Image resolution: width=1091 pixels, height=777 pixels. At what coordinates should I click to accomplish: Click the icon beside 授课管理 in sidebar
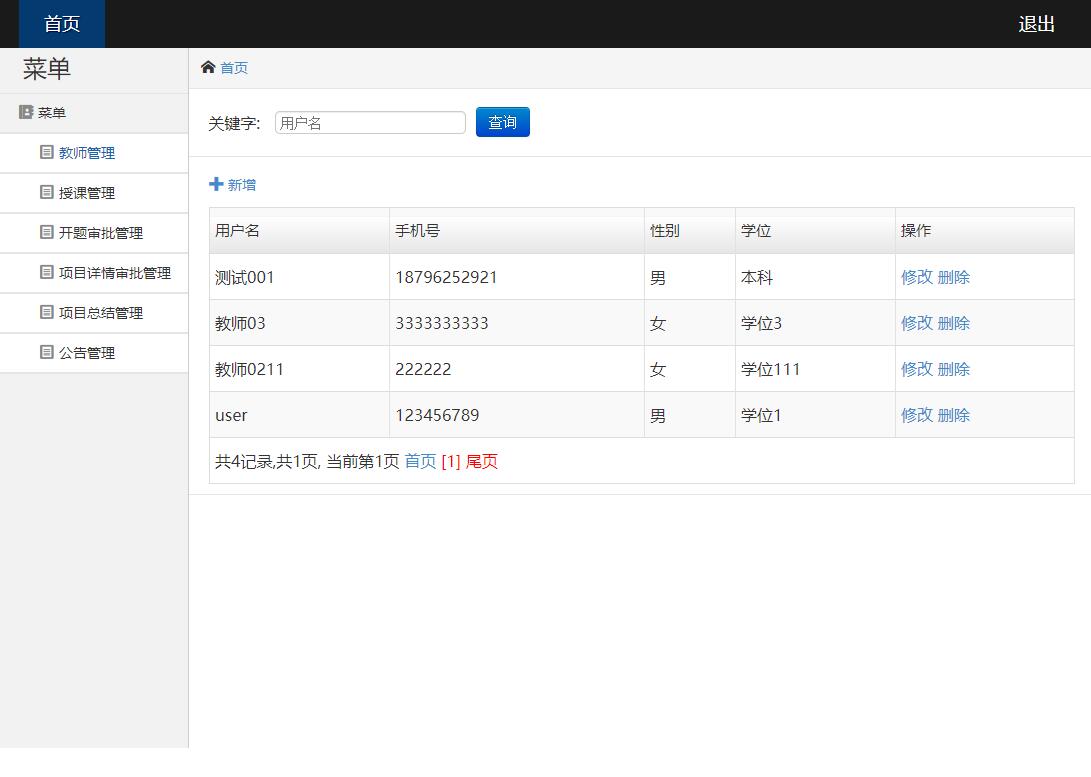tap(47, 192)
